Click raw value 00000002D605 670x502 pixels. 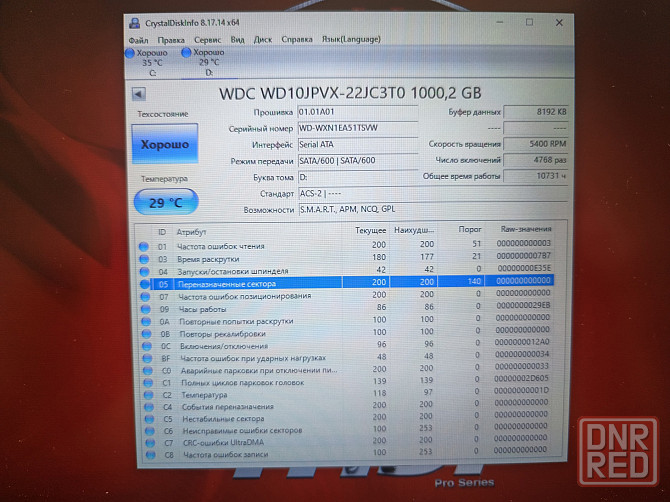pyautogui.click(x=522, y=378)
